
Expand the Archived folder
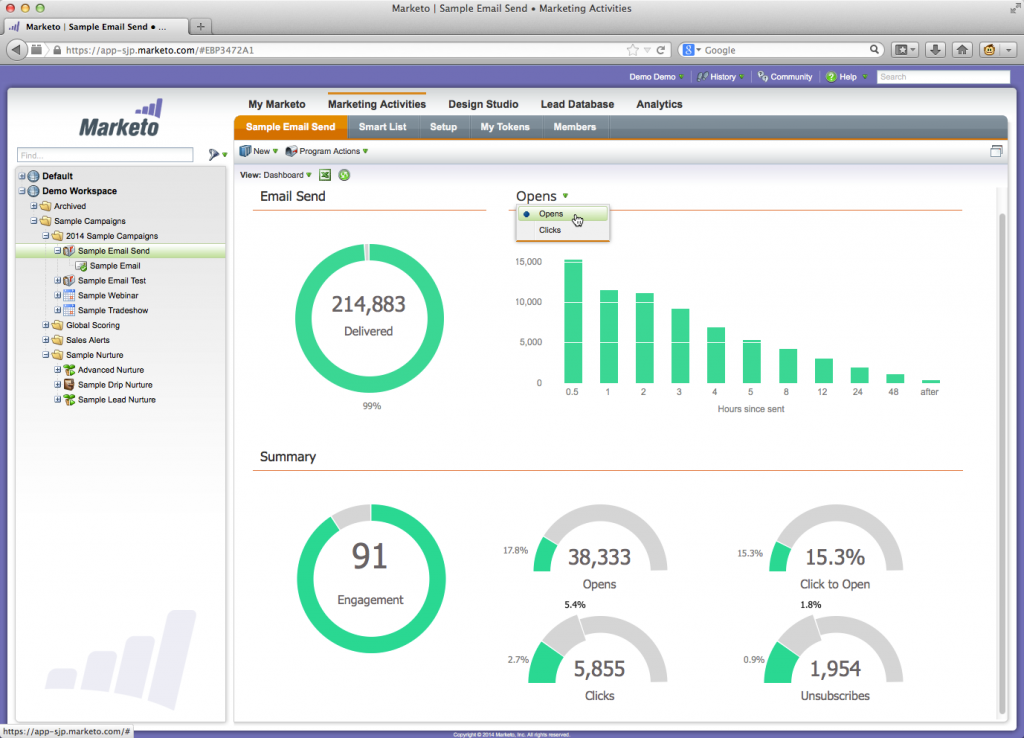(x=34, y=206)
